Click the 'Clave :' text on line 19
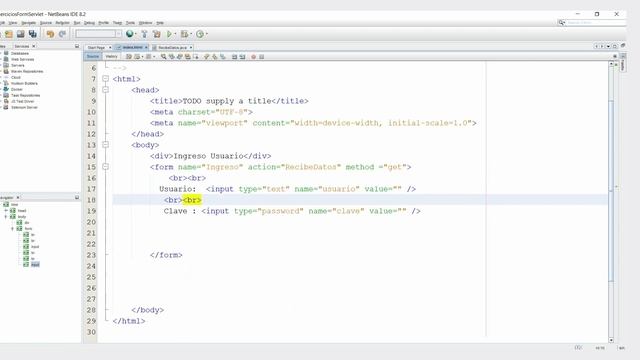Viewport: 640px width, 360px height. [180, 211]
